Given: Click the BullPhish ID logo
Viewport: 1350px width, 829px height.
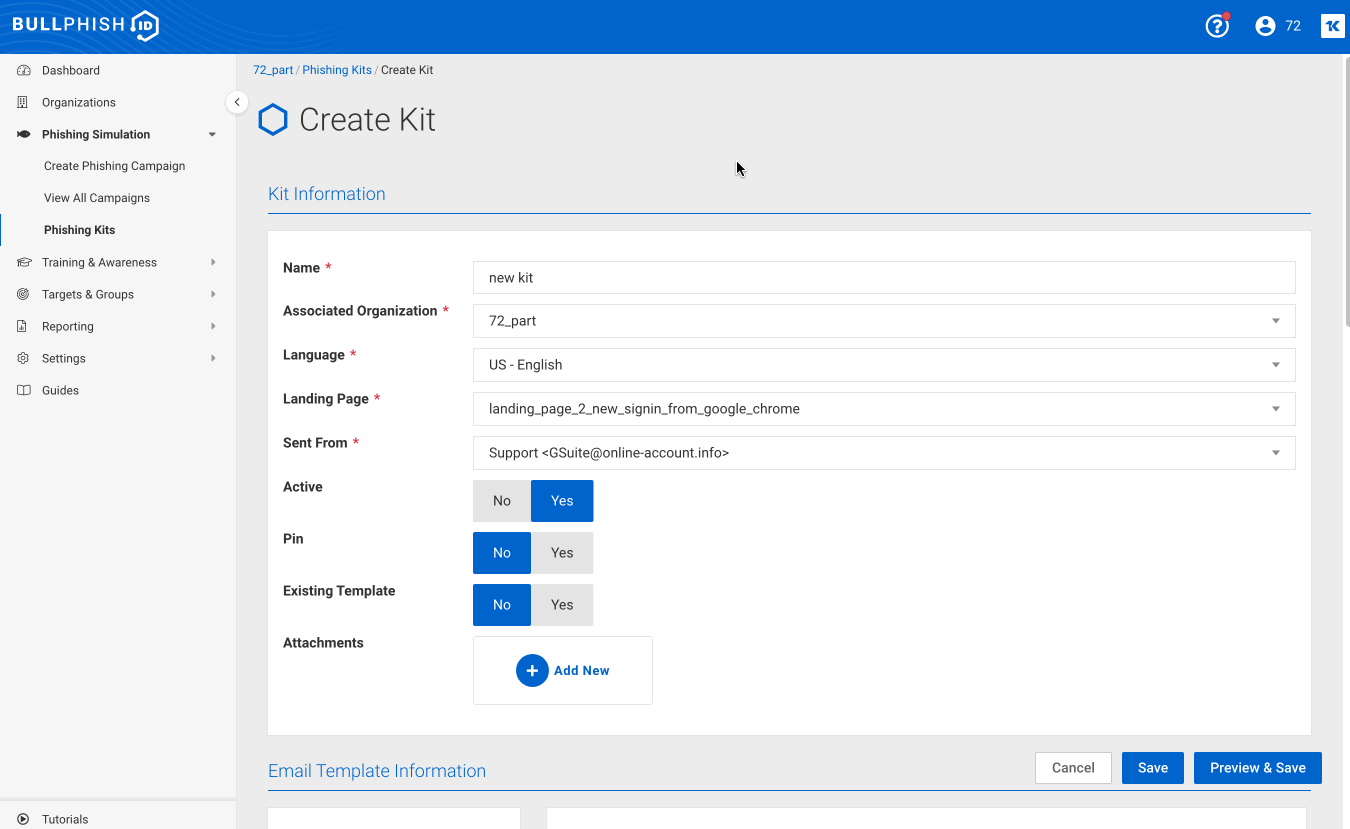Looking at the screenshot, I should pos(85,25).
